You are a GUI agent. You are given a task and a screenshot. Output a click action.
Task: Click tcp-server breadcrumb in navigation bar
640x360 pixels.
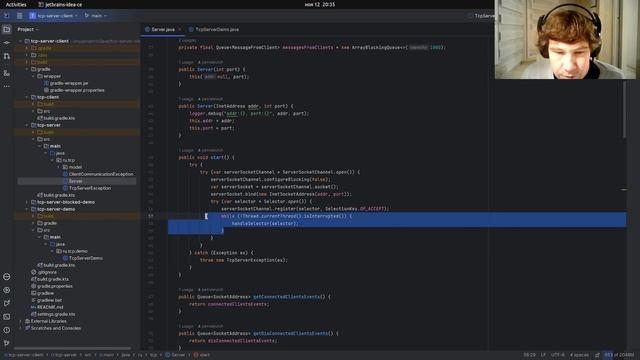pos(64,355)
